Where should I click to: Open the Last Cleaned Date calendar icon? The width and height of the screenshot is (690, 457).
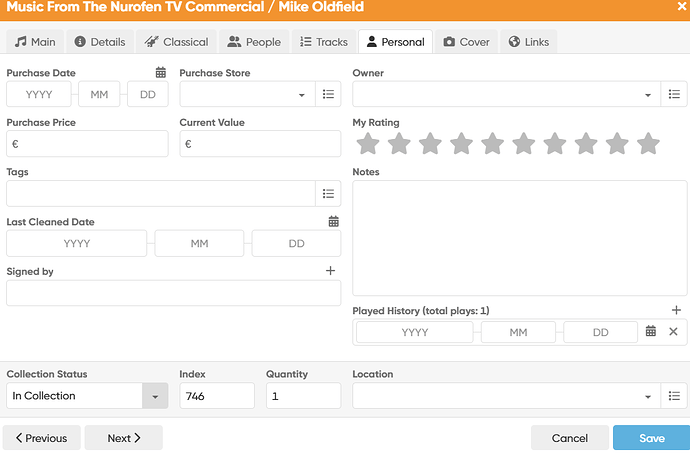click(x=334, y=222)
